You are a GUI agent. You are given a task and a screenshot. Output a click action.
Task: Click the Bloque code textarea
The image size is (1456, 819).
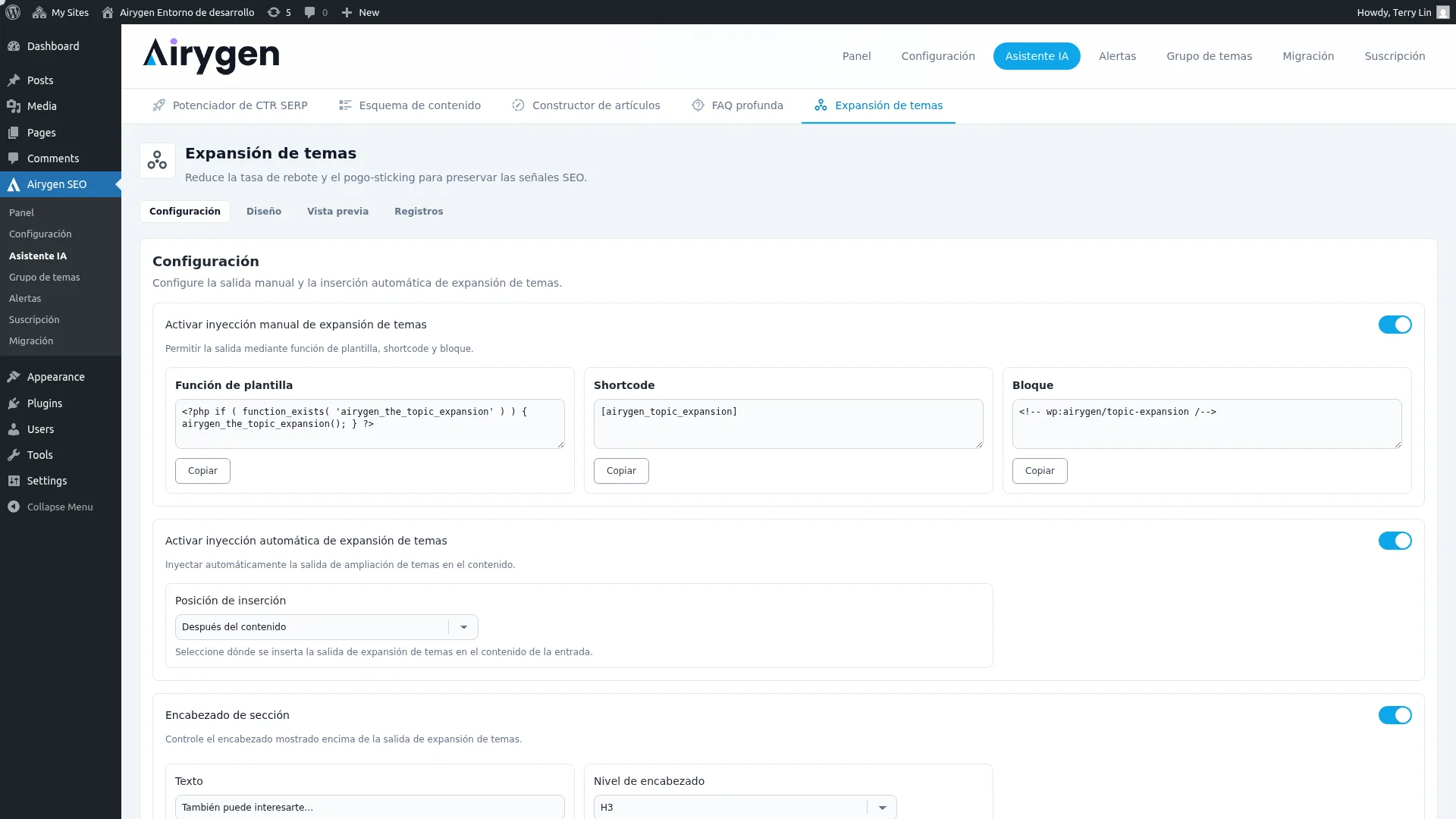(1207, 424)
